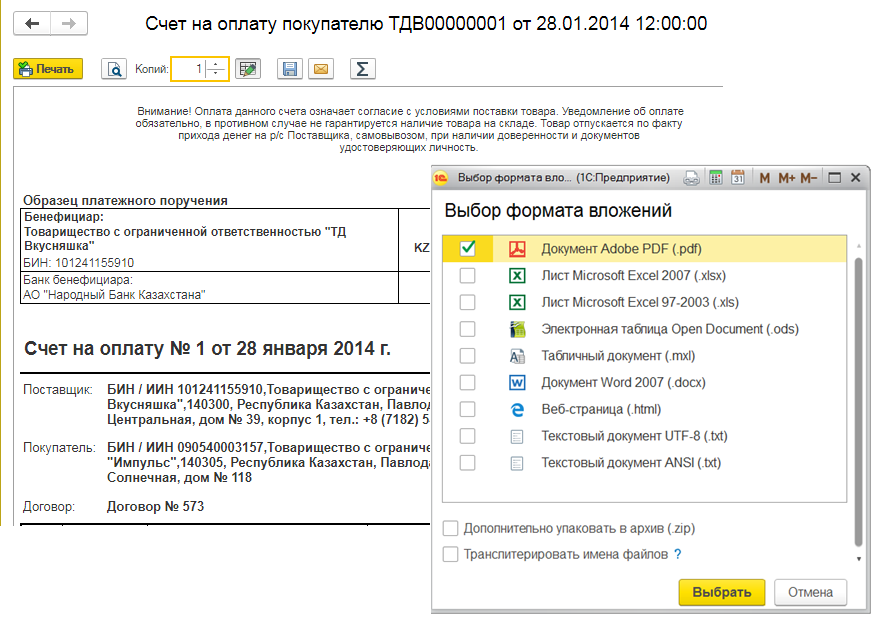Click the 1C logo in the dialog title bar
Screen dimensions: 875x618
441,178
